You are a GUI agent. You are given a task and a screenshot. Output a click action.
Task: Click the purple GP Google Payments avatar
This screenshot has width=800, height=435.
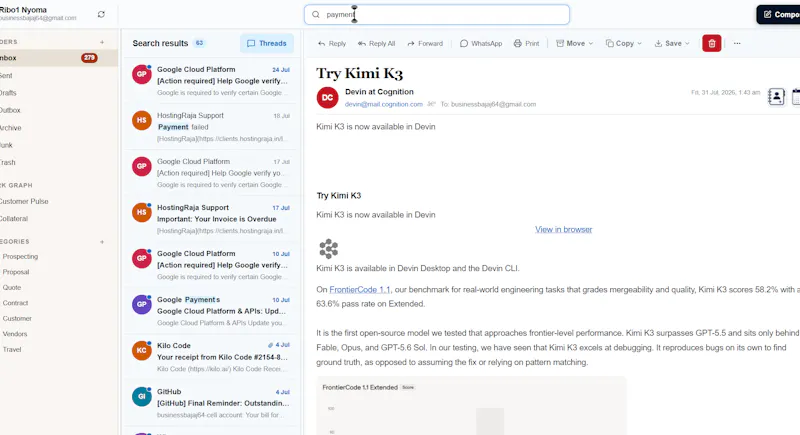[141, 304]
